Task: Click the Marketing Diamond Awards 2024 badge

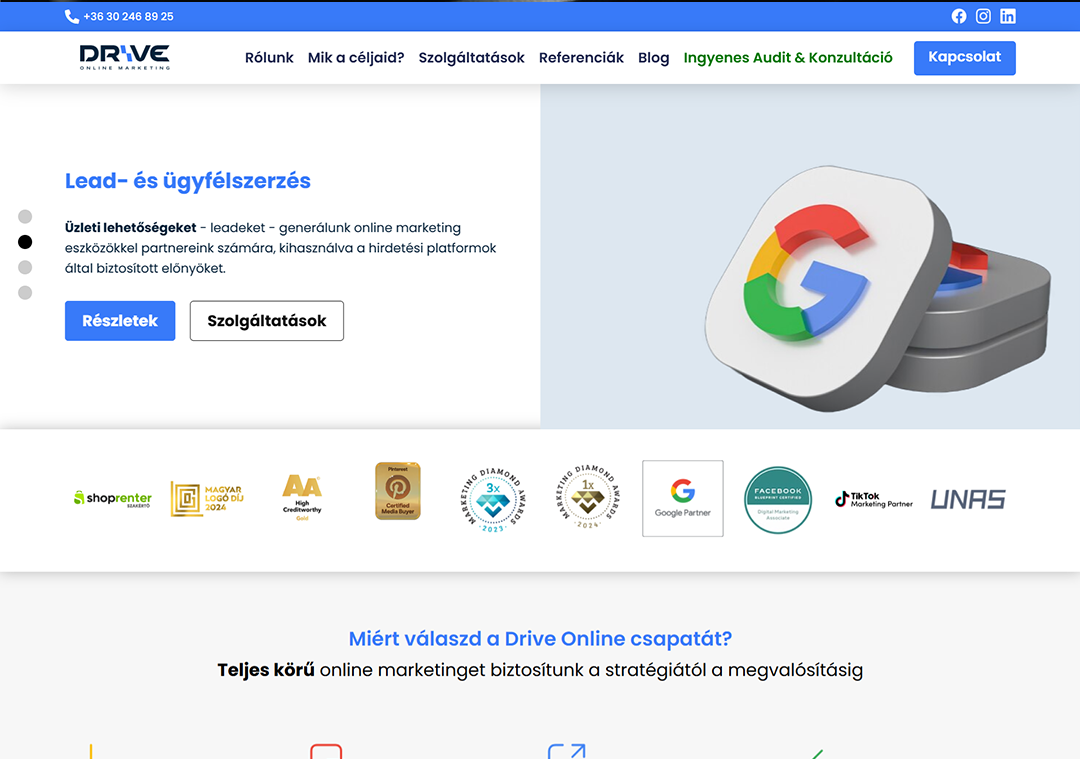Action: [x=588, y=497]
